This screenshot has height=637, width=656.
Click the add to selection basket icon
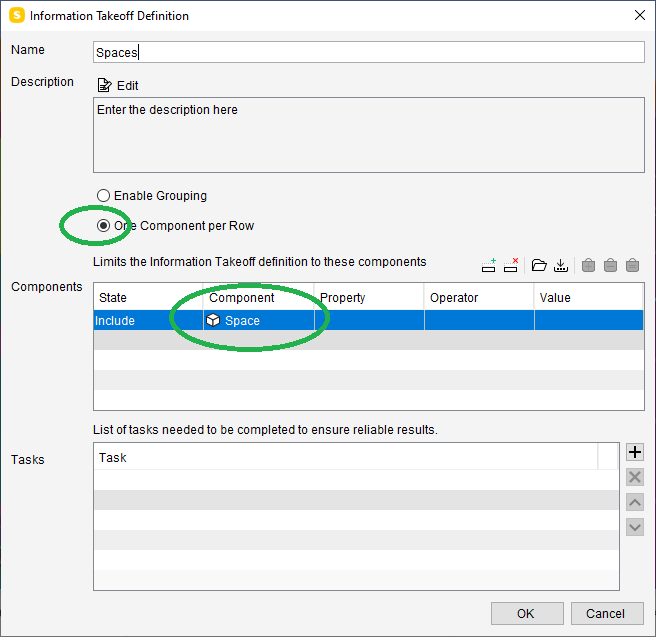588,265
